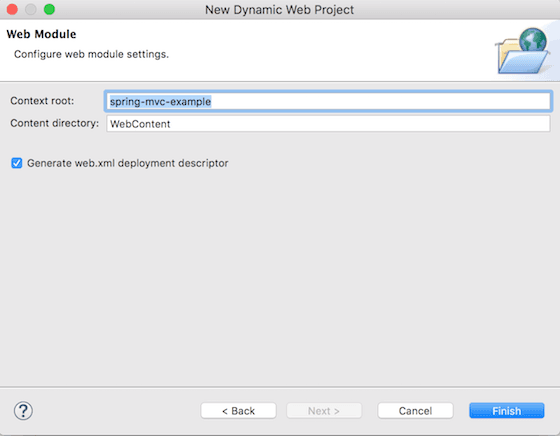
Task: Click the globe folder wizard banner icon
Action: pos(523,50)
